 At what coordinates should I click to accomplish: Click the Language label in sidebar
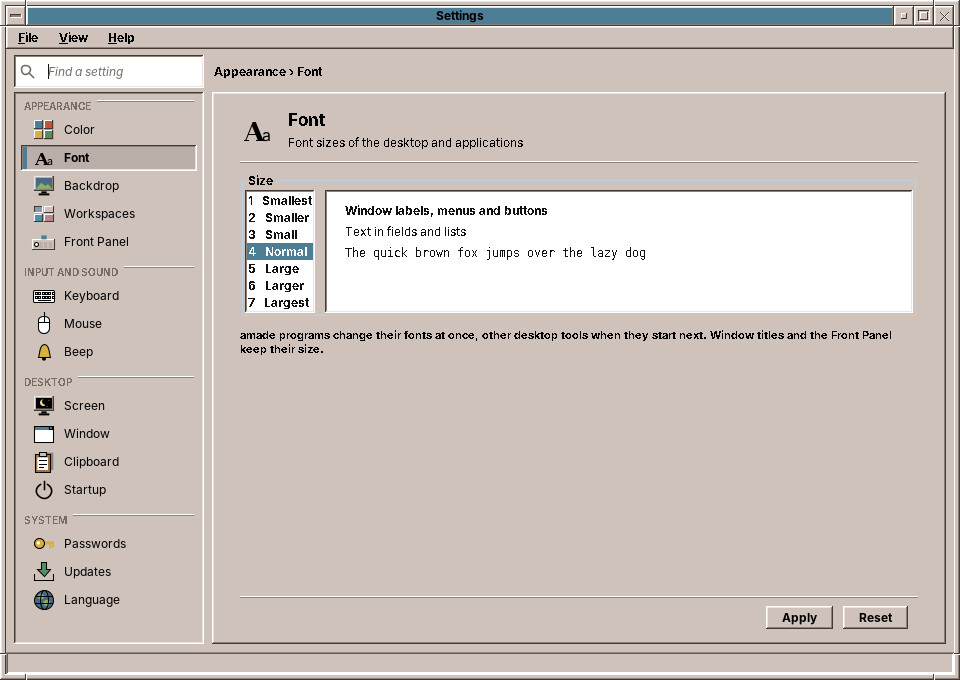click(92, 600)
